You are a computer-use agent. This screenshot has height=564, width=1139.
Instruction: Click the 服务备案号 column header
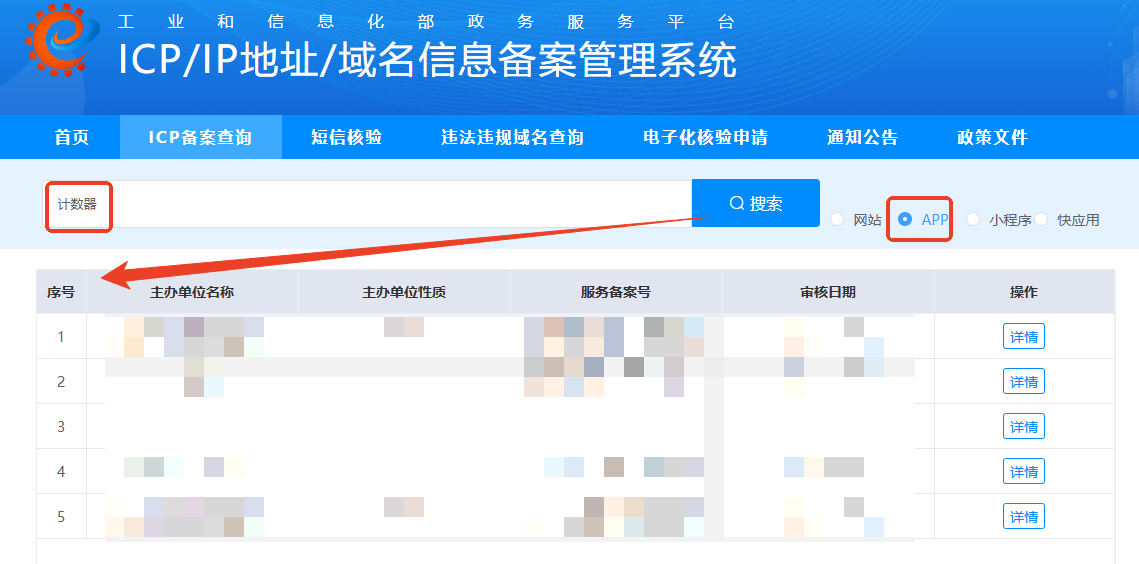point(616,292)
